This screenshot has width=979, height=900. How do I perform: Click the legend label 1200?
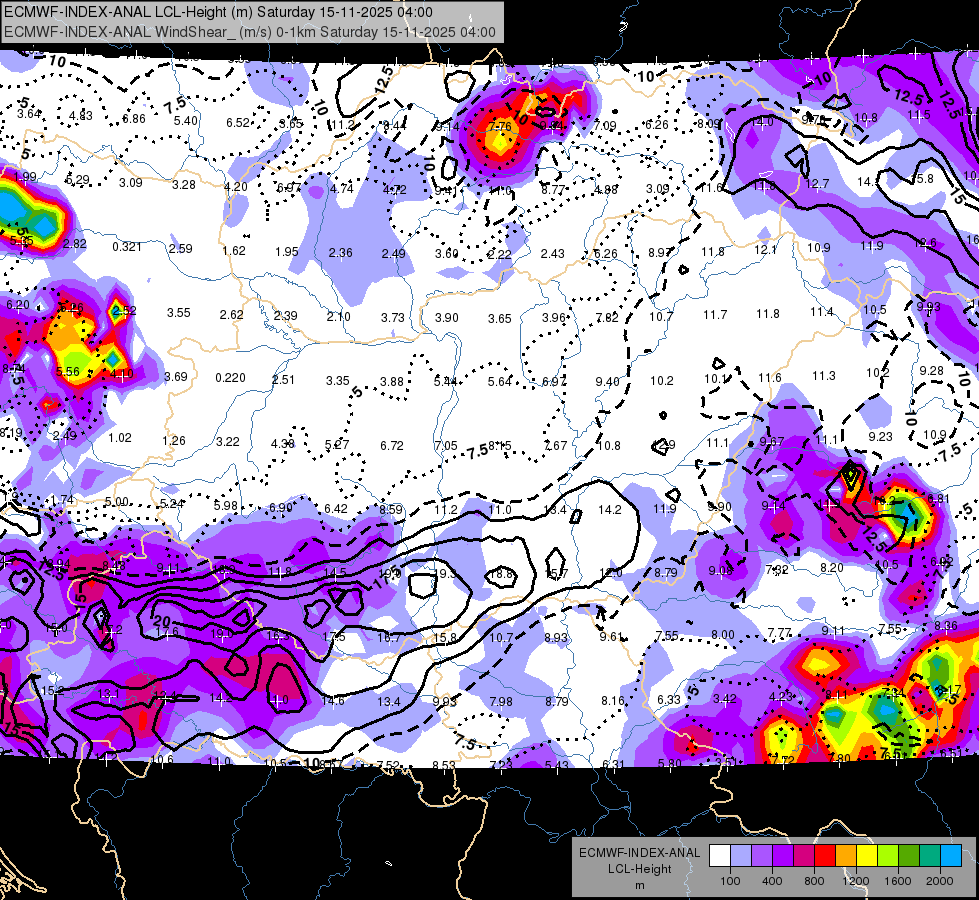point(855,881)
